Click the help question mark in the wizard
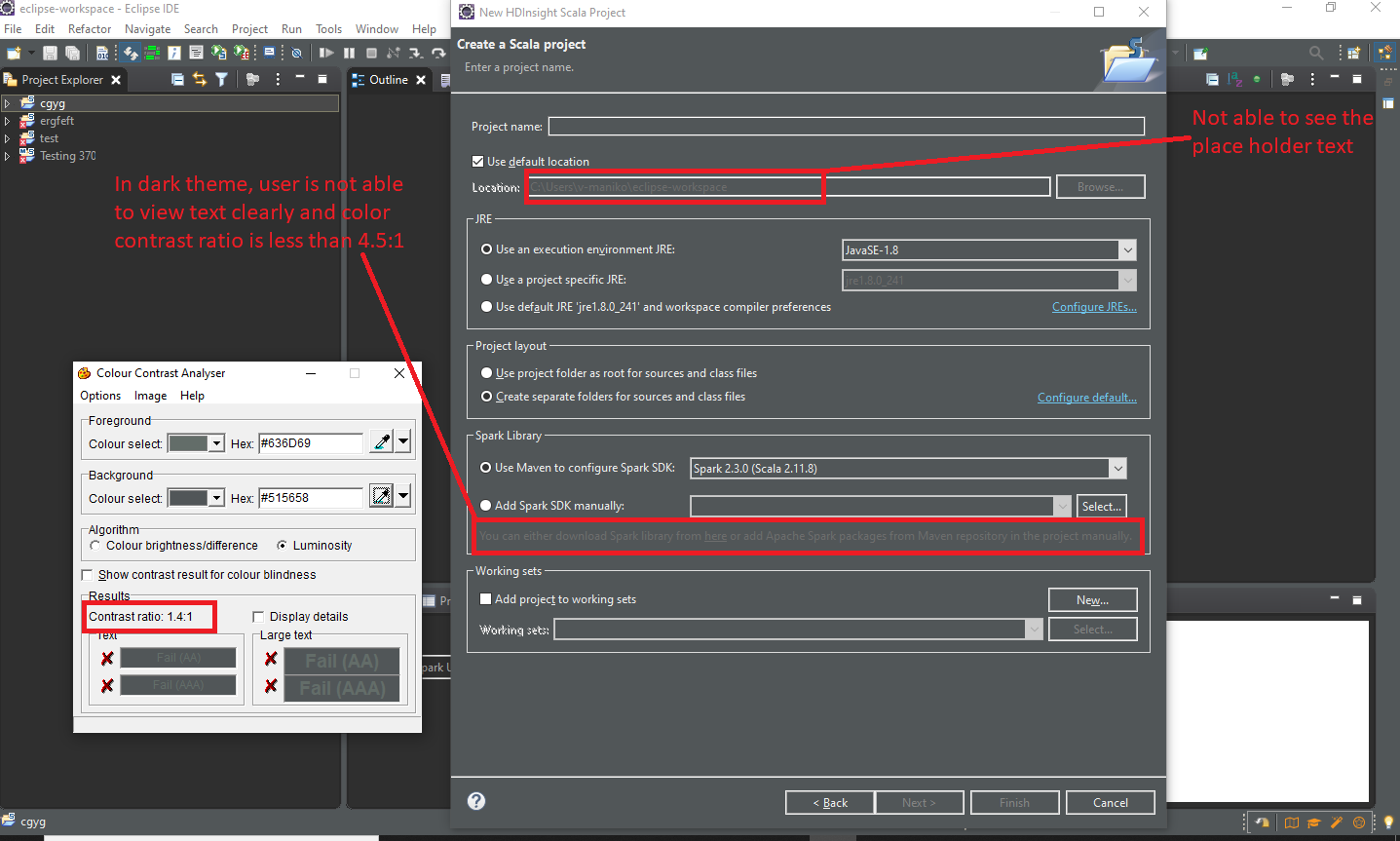 pos(476,801)
